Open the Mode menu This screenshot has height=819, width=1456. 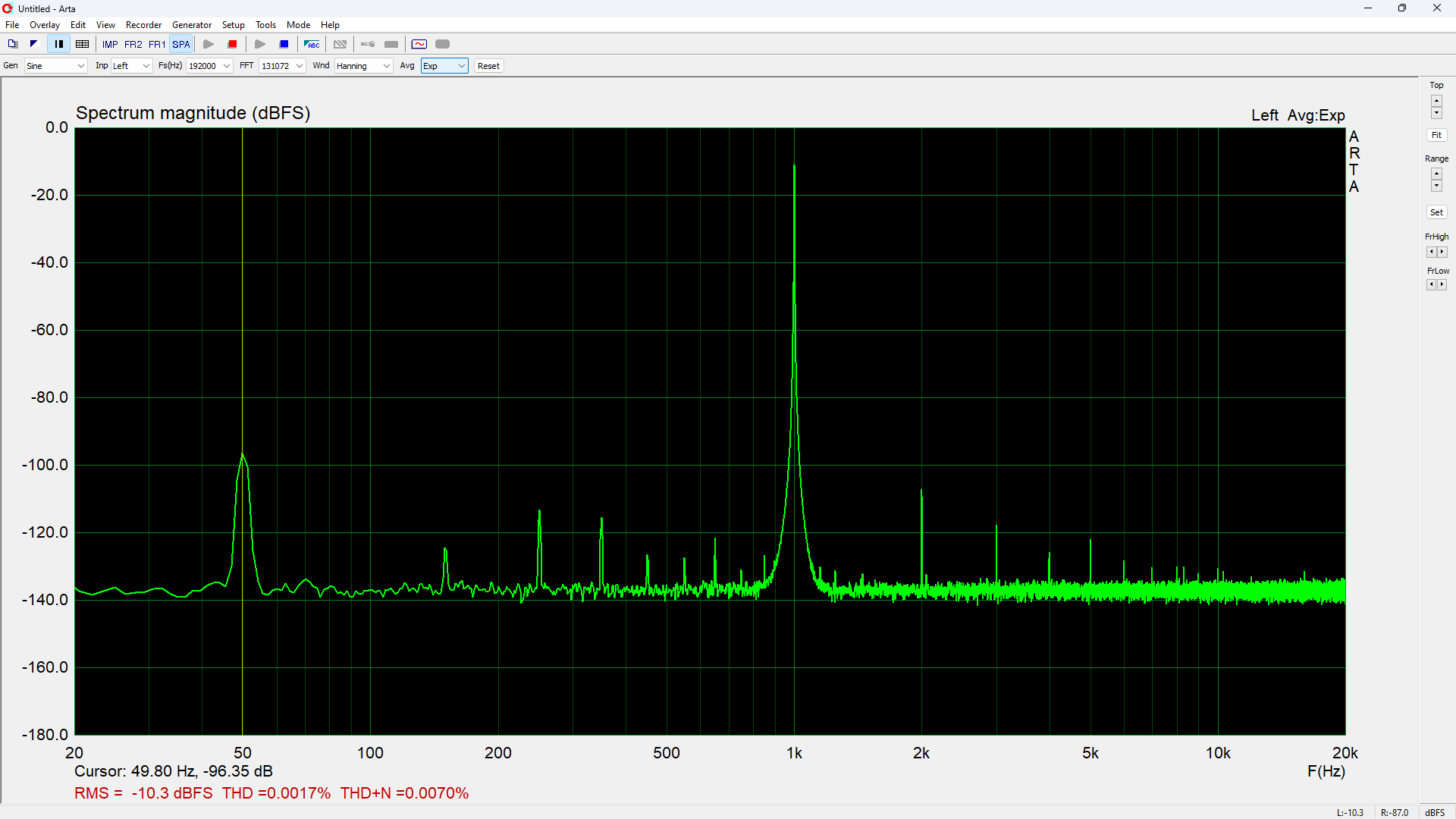point(298,25)
